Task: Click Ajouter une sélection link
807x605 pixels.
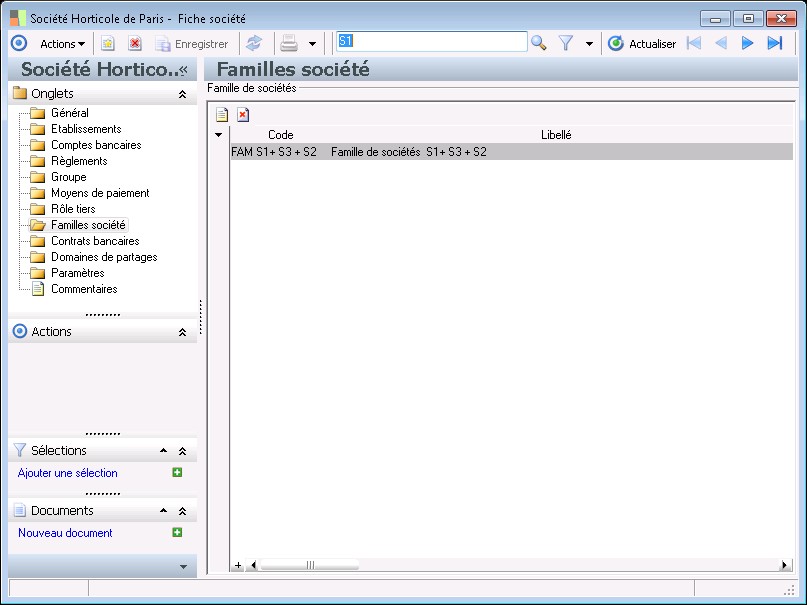Action: pos(68,473)
